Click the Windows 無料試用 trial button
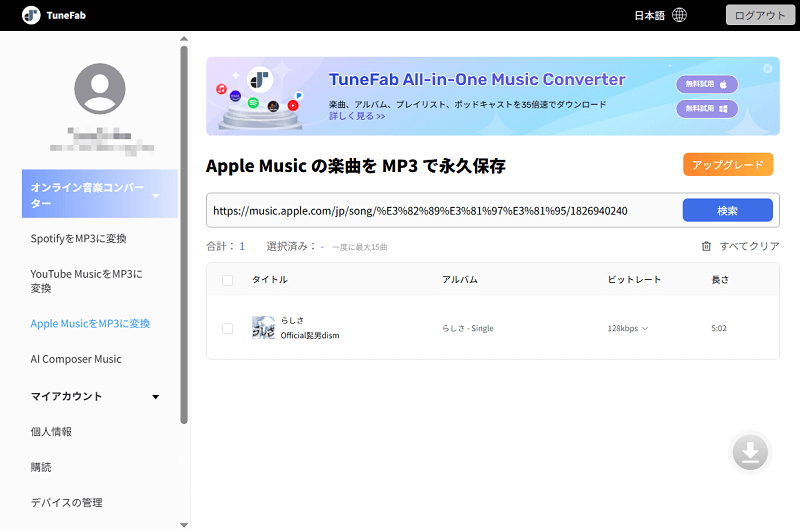800x529 pixels. pos(707,109)
